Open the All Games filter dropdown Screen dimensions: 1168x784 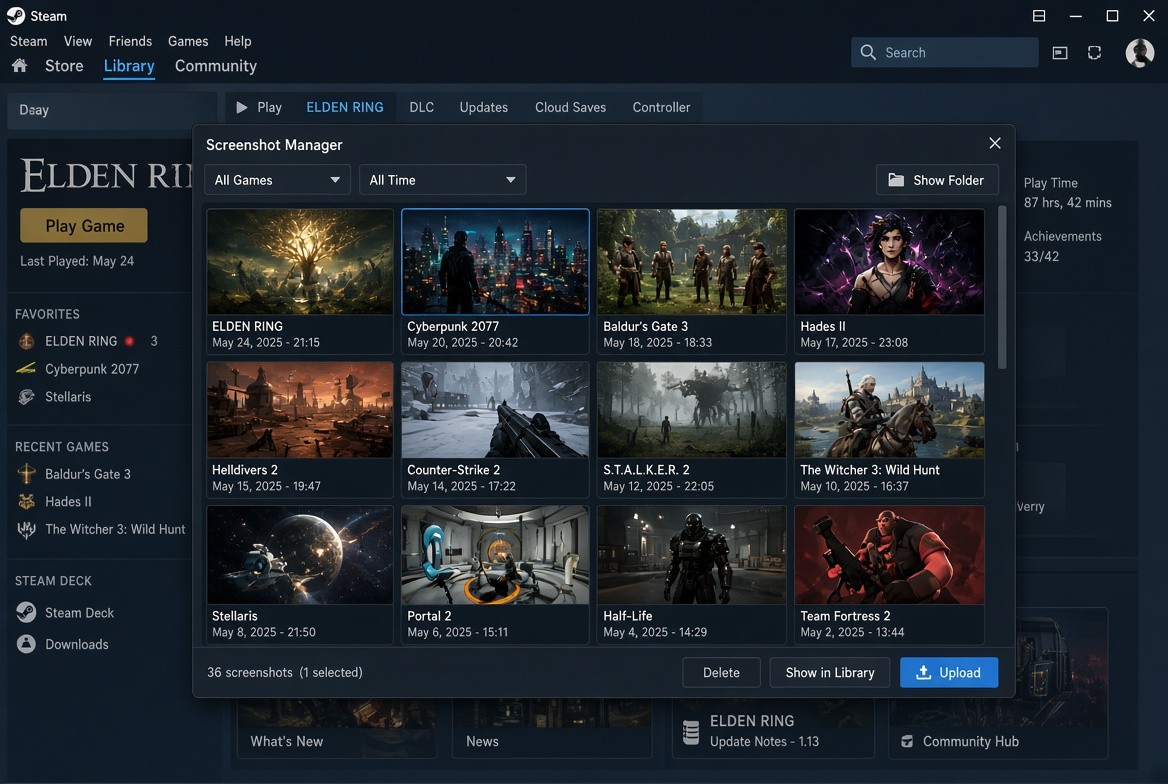[277, 180]
